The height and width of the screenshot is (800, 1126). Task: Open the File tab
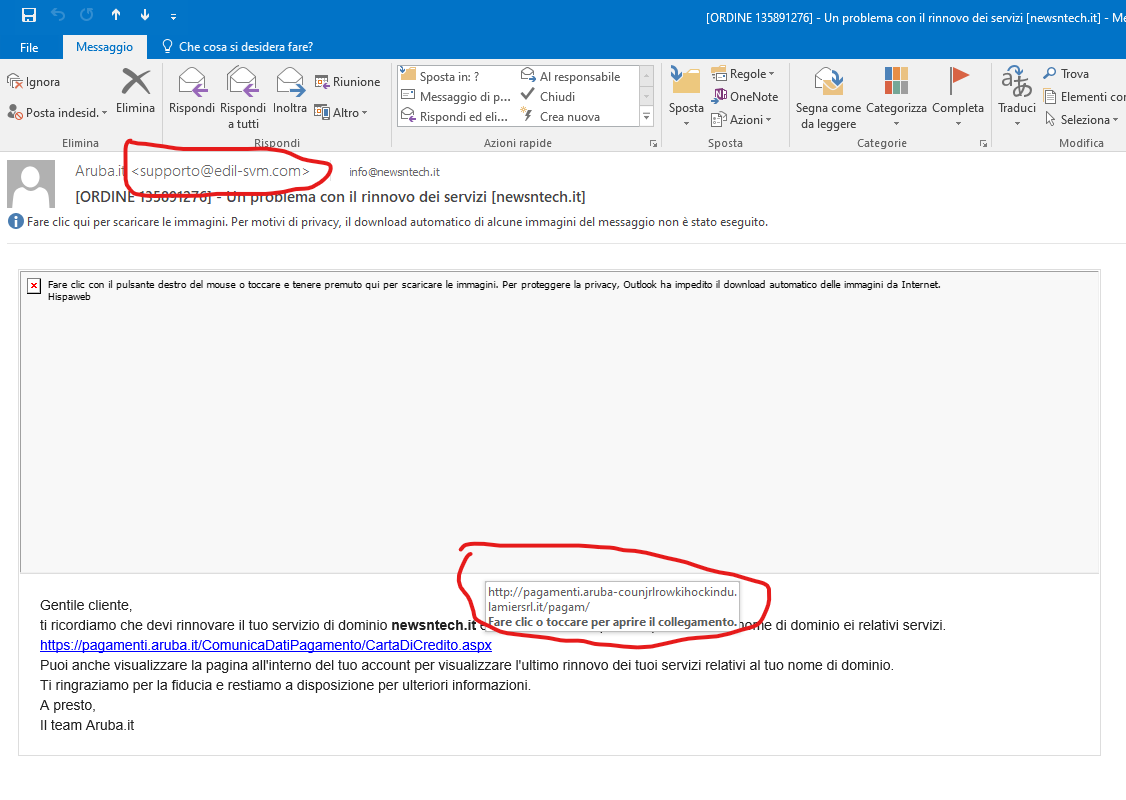pos(29,47)
